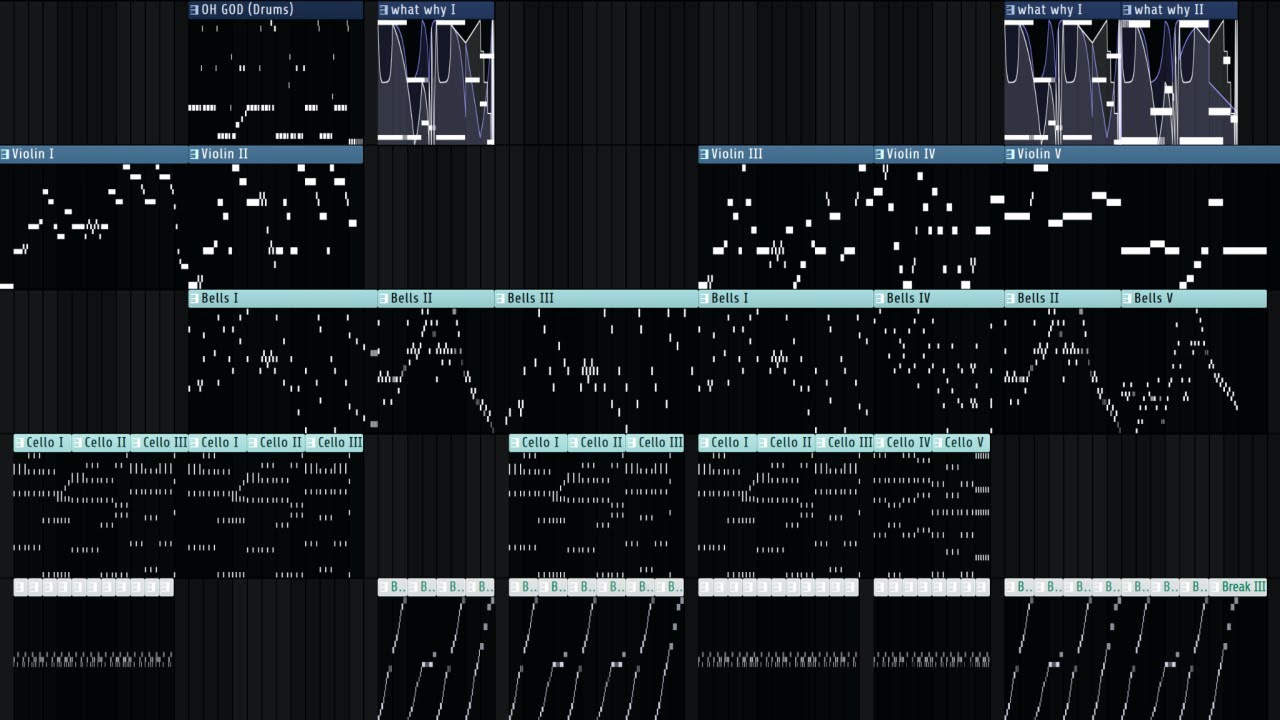Open menu icon of Bells I beneath Violin III
The height and width of the screenshot is (720, 1280).
(705, 298)
